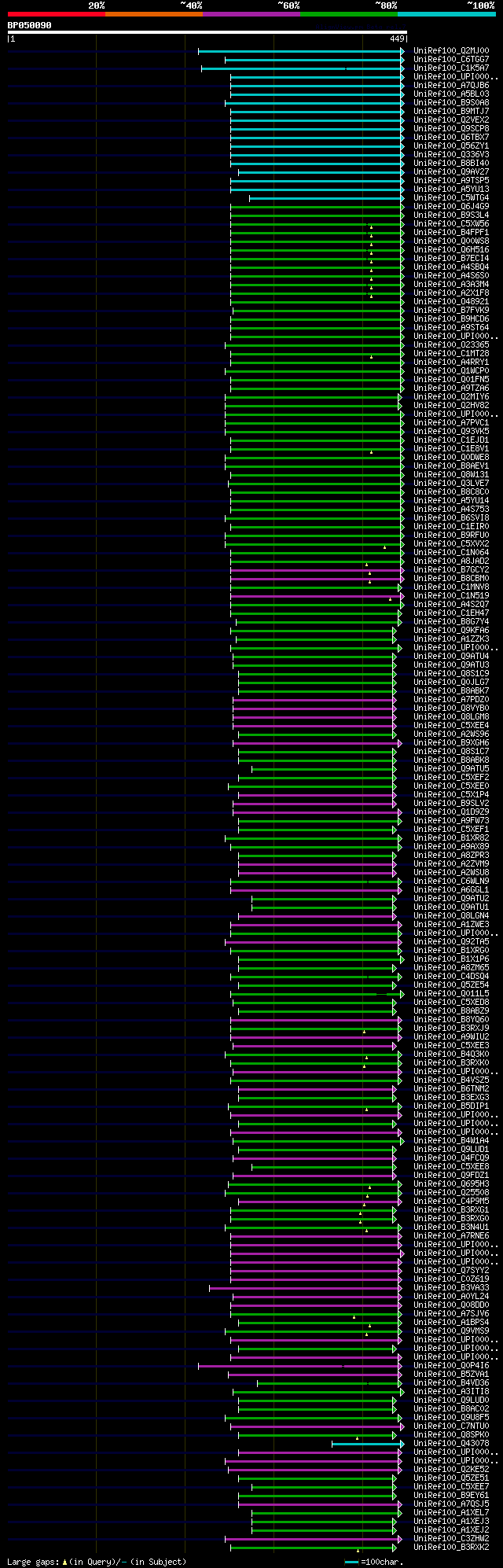Click label UniRef100_C1N064
Viewport: 503px width, 1568px height.
(451, 552)
